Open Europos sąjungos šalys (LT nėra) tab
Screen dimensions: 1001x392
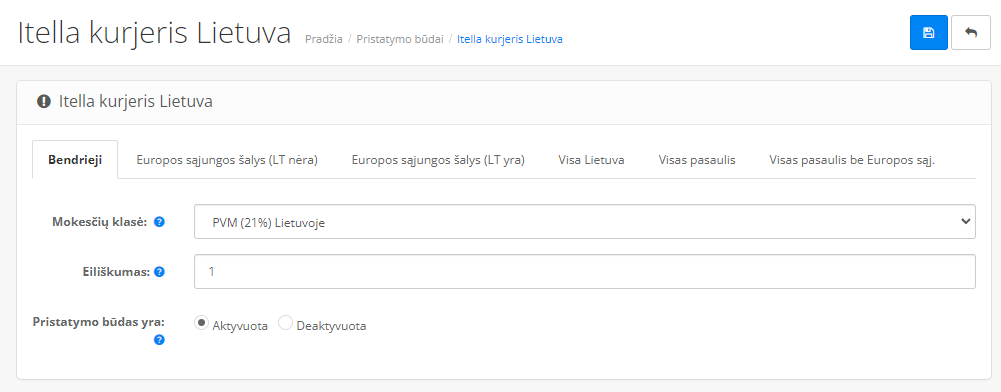(x=227, y=160)
